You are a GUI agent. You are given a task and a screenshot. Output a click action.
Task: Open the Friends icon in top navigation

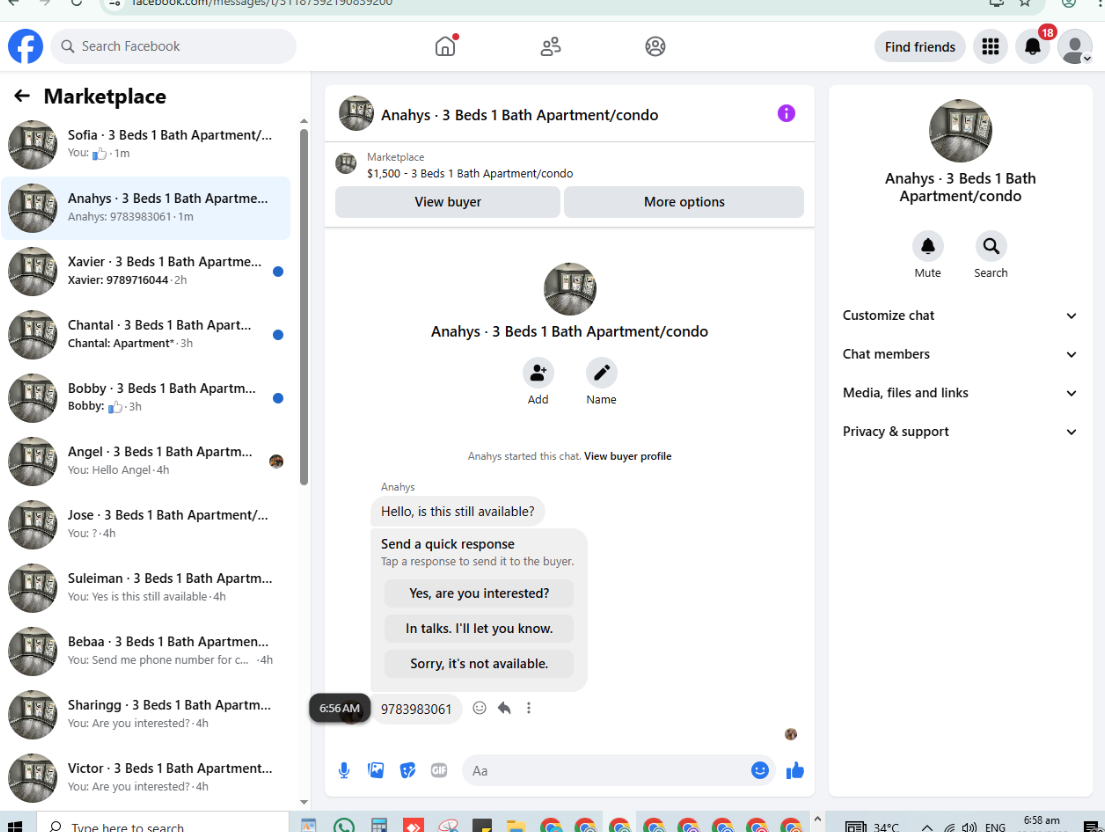[550, 46]
